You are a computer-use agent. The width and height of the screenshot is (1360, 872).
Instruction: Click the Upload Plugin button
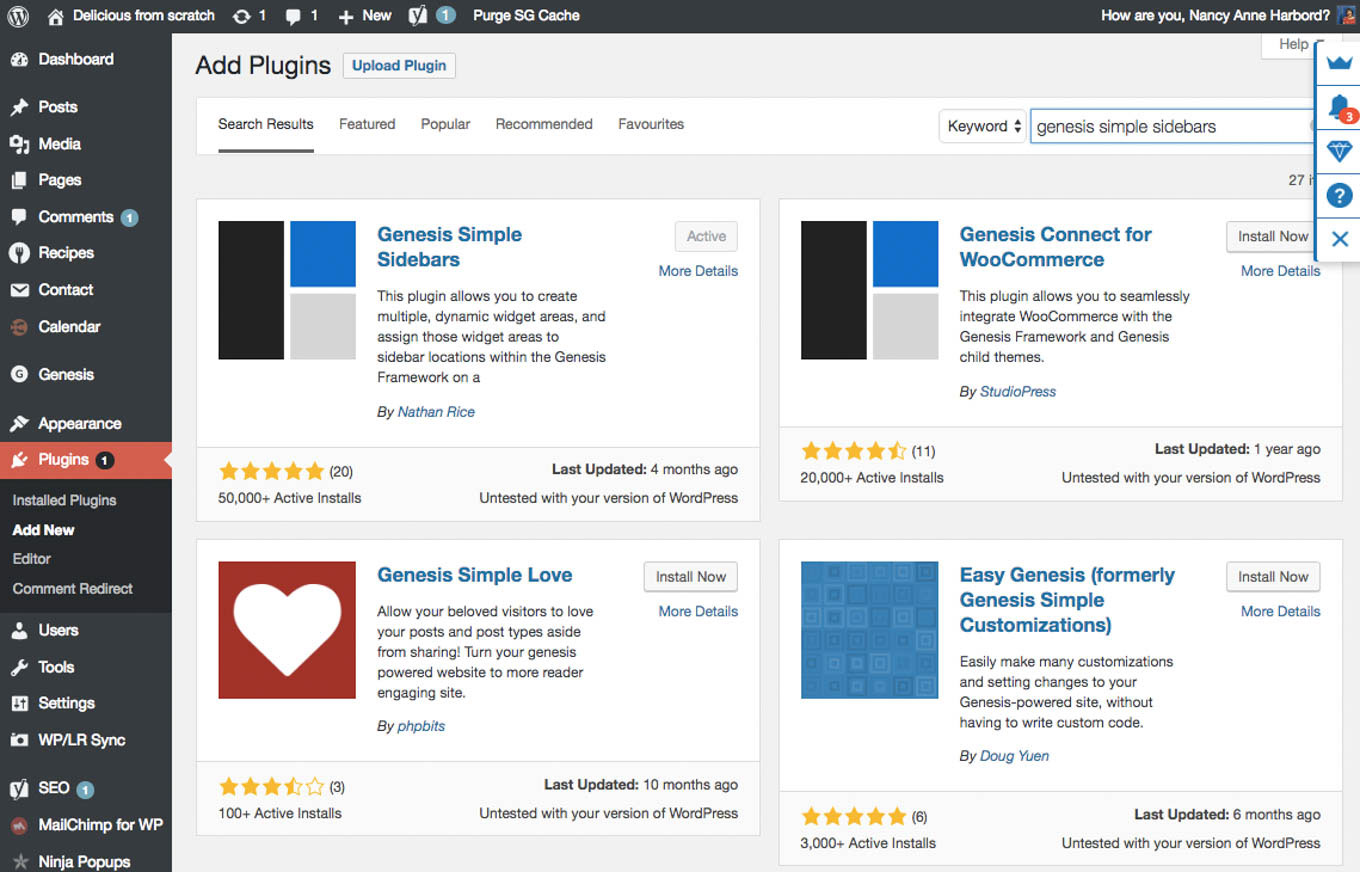click(x=399, y=66)
